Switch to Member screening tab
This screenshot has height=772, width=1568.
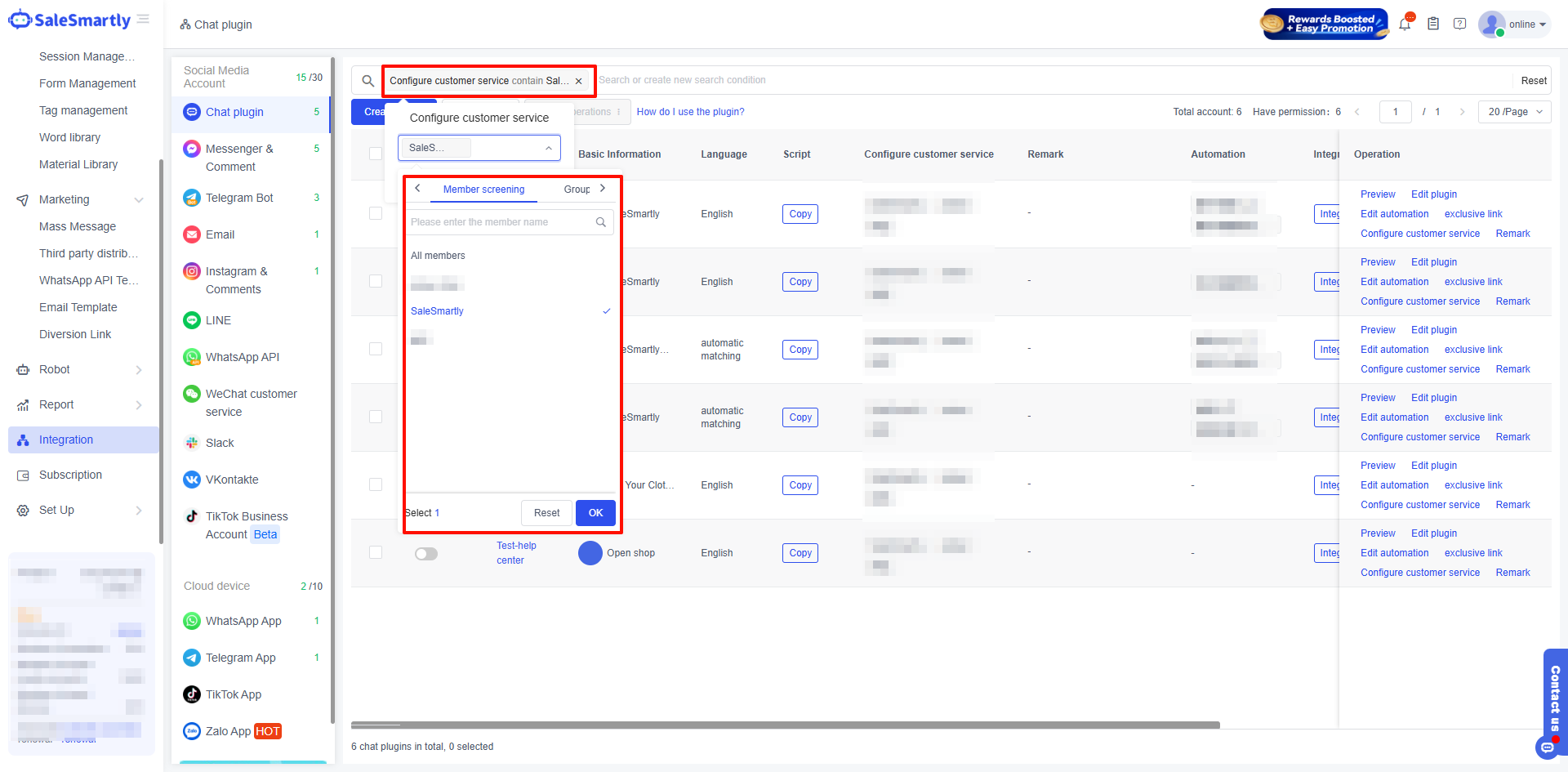coord(483,190)
